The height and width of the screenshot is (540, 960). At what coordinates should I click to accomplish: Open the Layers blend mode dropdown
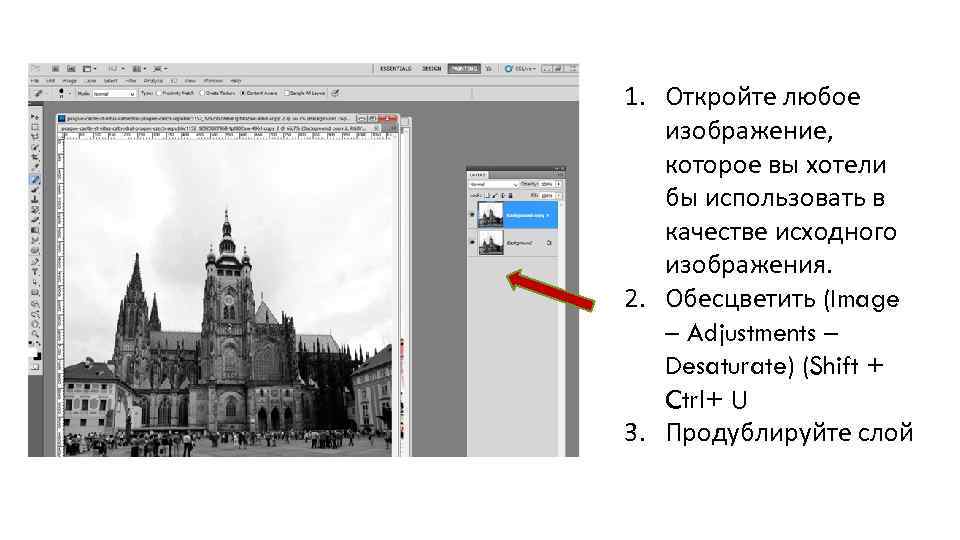[x=493, y=184]
